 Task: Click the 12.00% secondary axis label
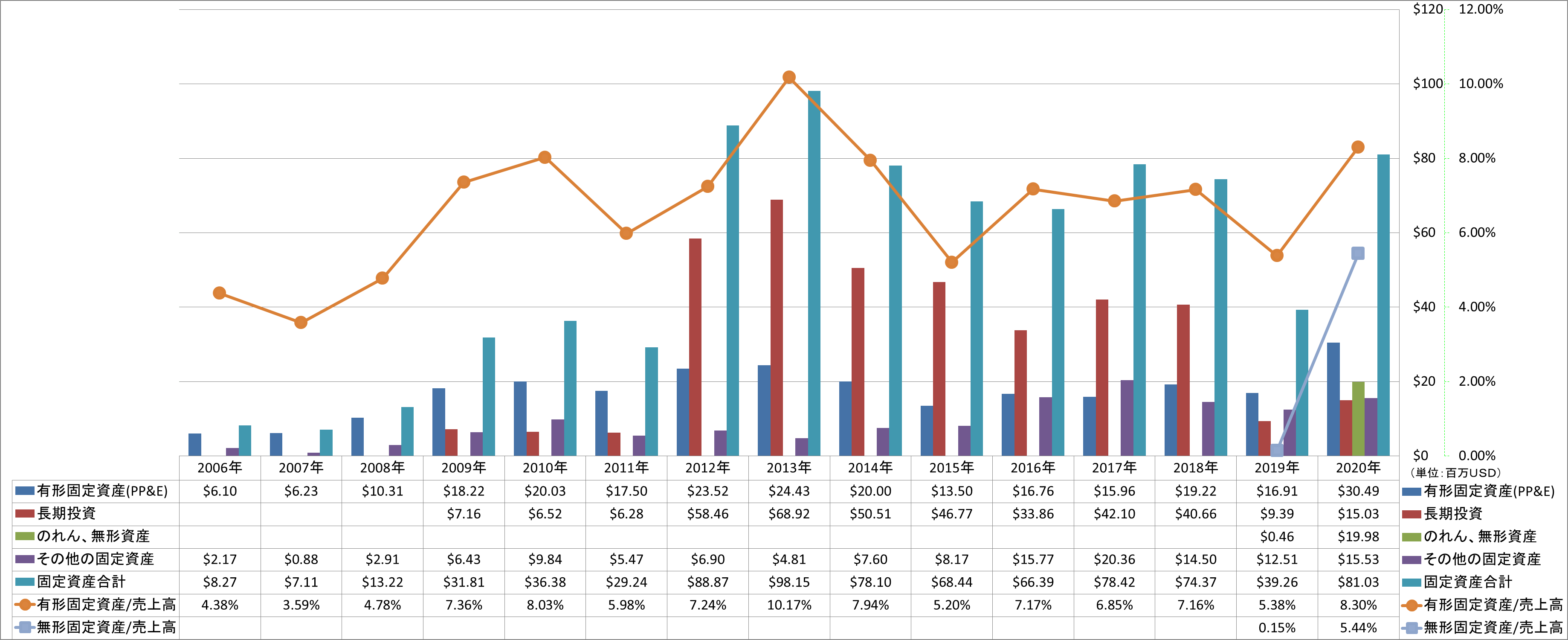(1481, 9)
